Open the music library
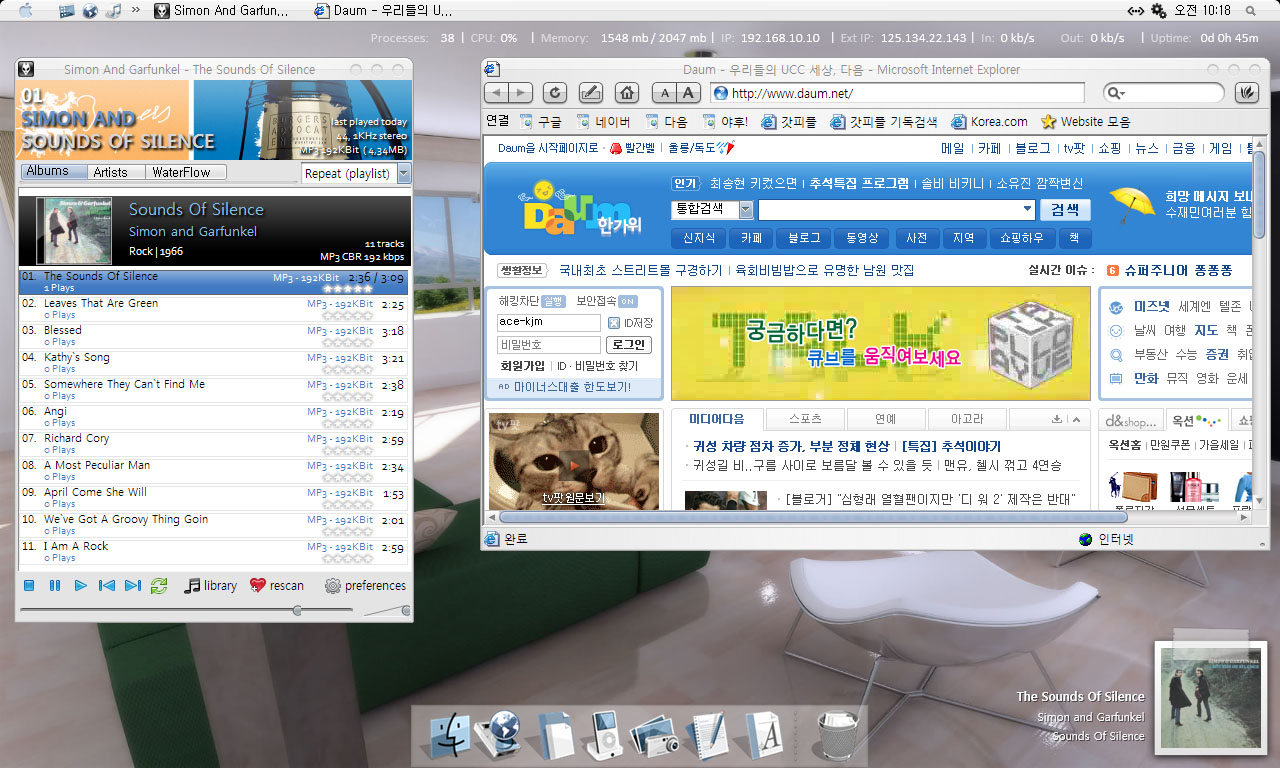The width and height of the screenshot is (1280, 768). tap(210, 585)
